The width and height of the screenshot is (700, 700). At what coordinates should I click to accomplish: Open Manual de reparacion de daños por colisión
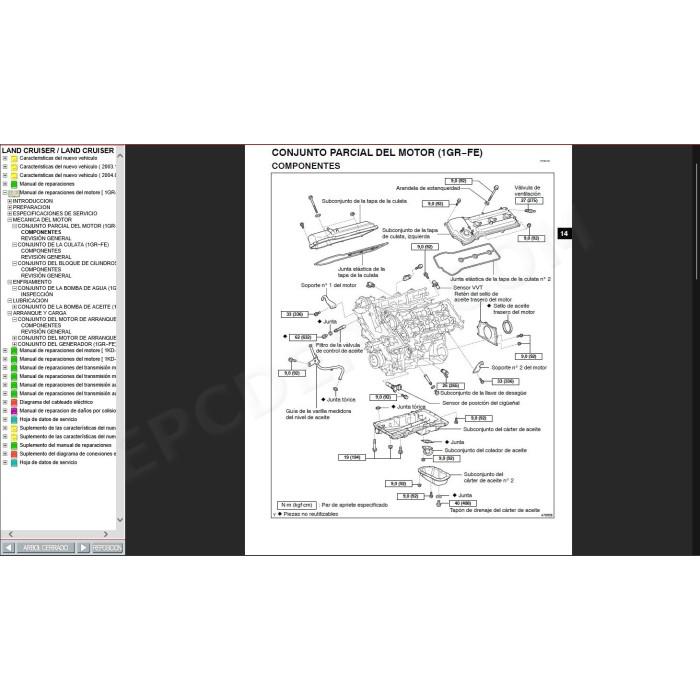[x=67, y=411]
